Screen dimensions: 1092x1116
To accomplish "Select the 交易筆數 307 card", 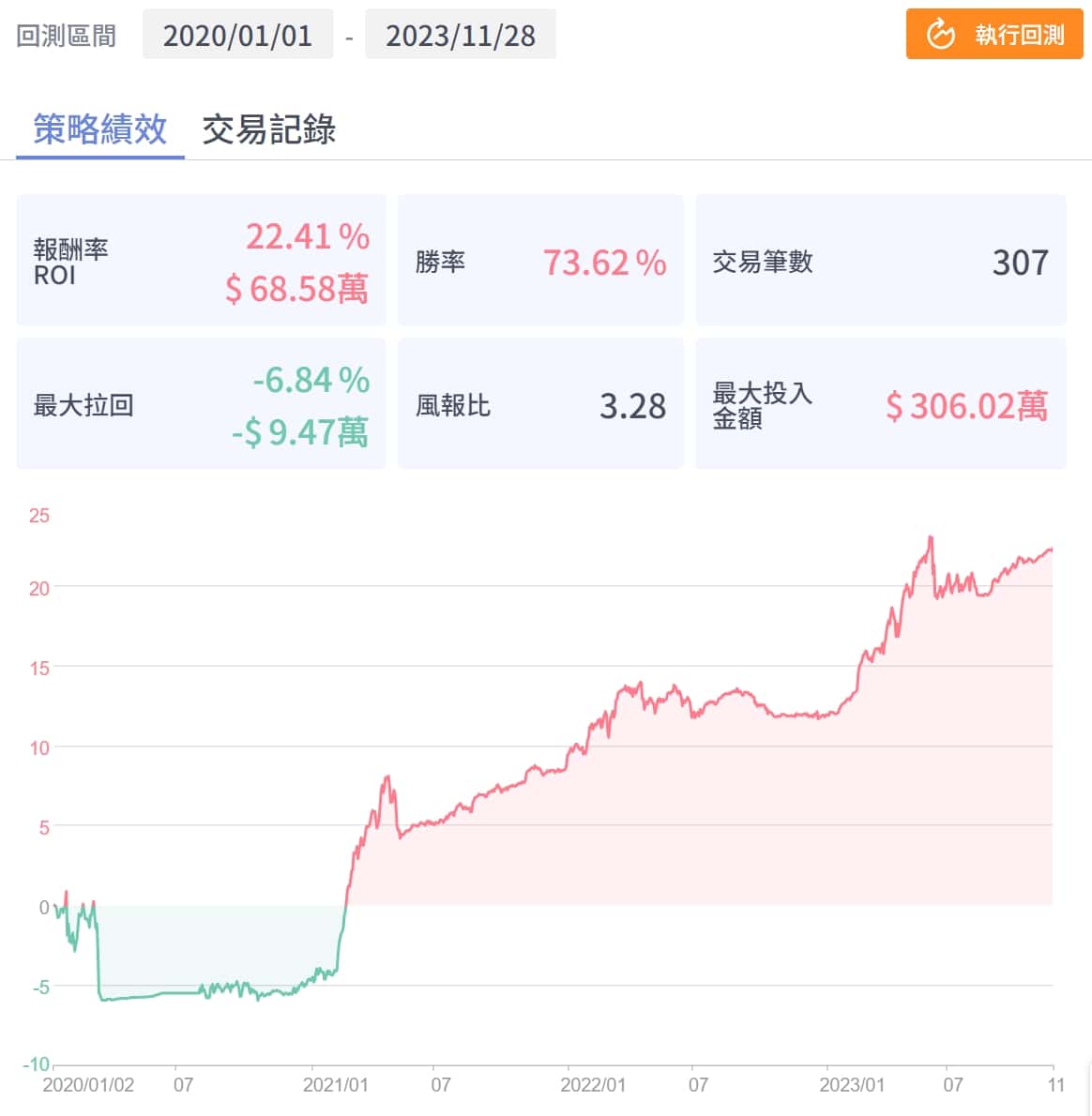I will (880, 262).
